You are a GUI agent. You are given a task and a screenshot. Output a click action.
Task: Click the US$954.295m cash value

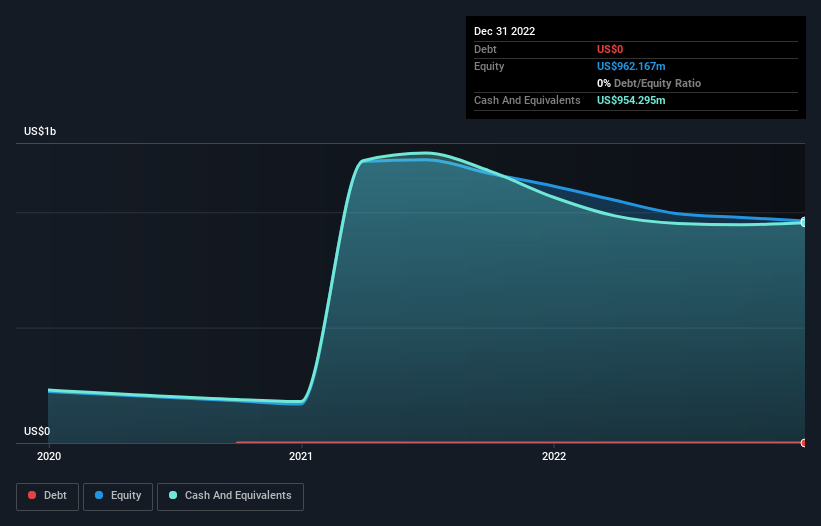(631, 100)
